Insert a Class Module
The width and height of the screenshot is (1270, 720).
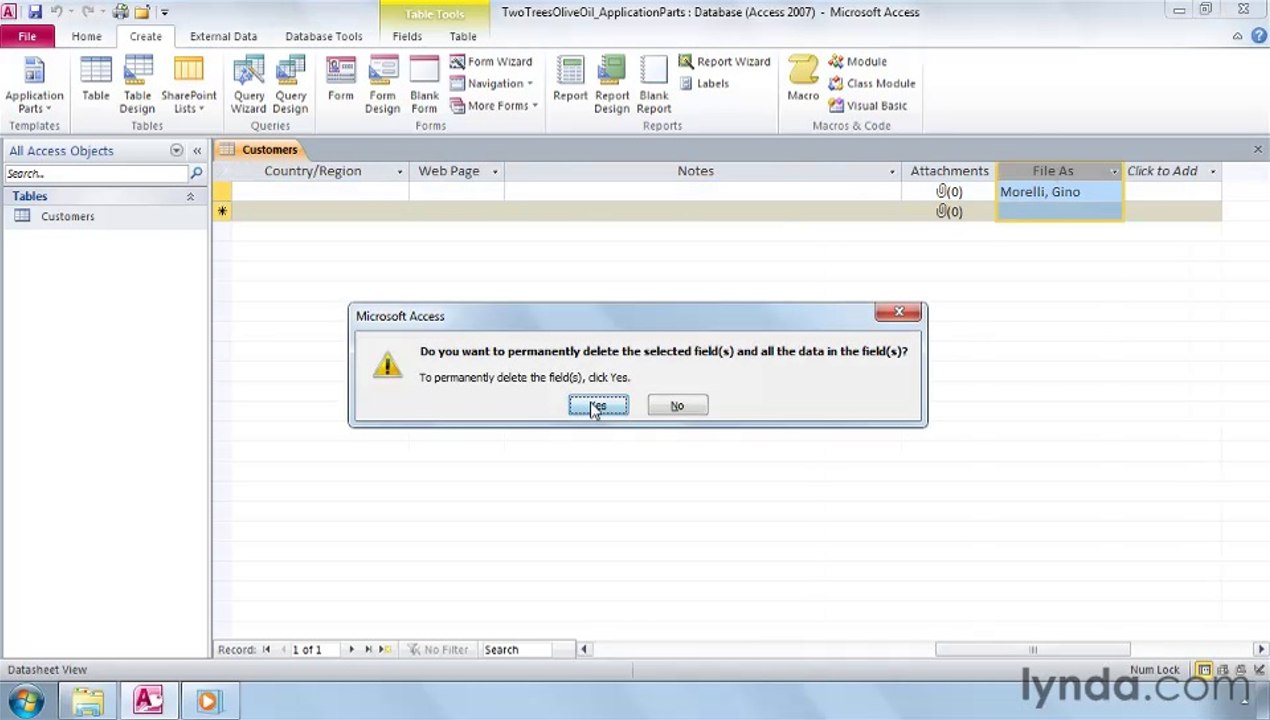(x=871, y=84)
